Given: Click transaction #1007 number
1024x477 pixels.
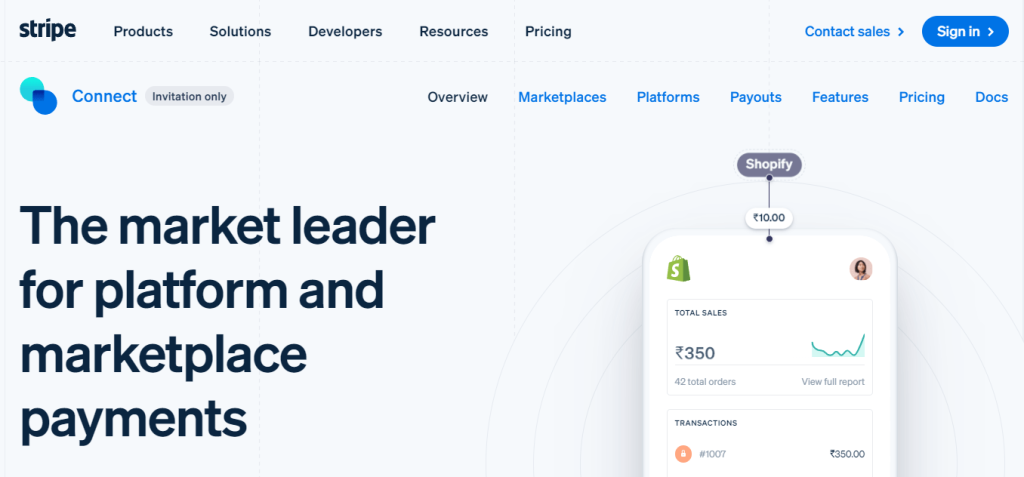Looking at the screenshot, I should (x=712, y=453).
